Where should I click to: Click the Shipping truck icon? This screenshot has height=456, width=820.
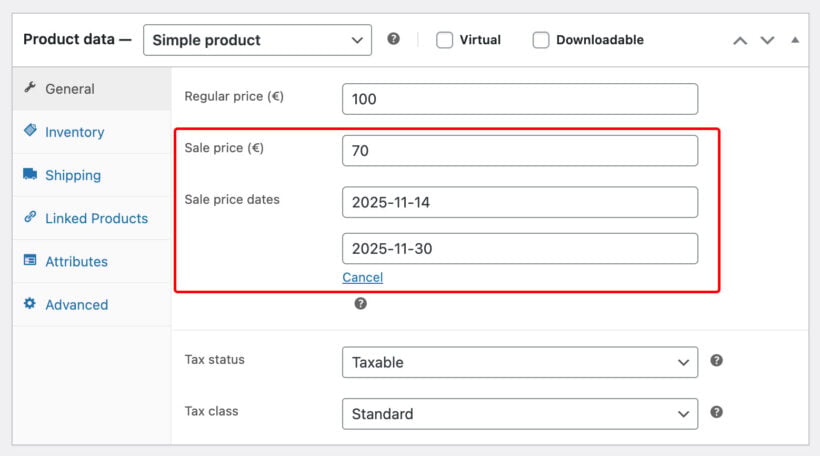point(30,174)
